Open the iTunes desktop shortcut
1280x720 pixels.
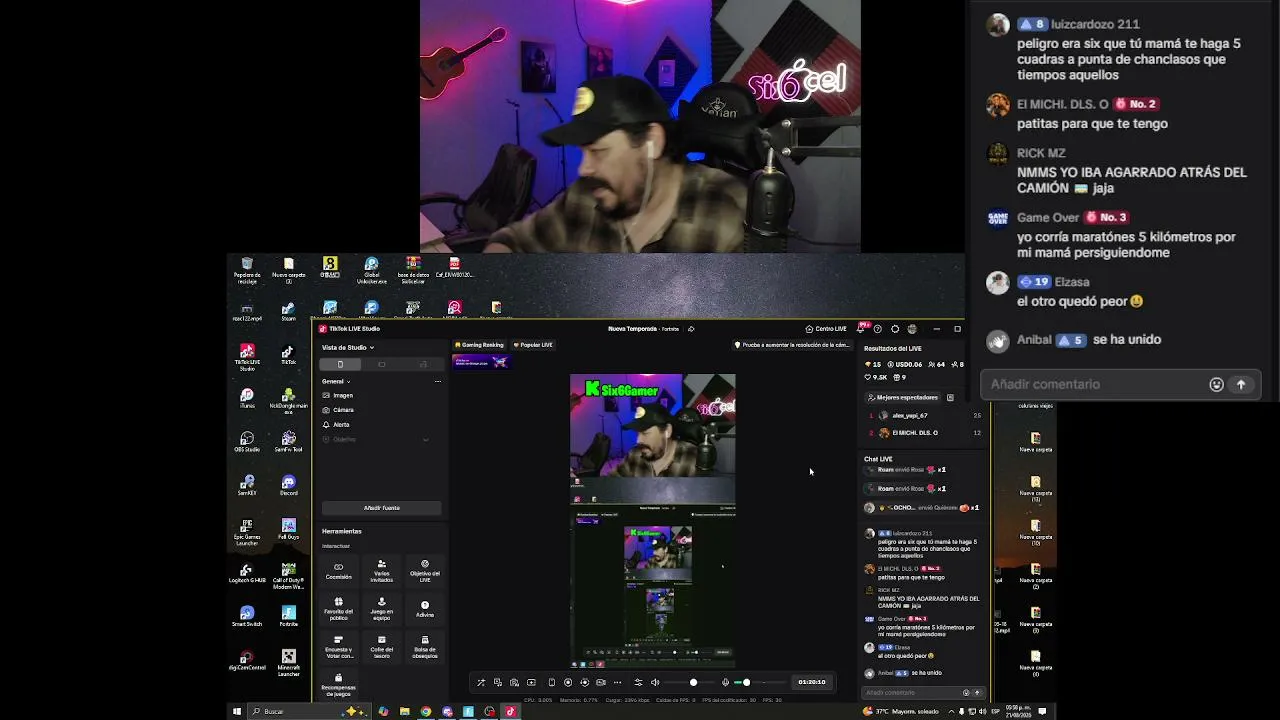coord(247,398)
